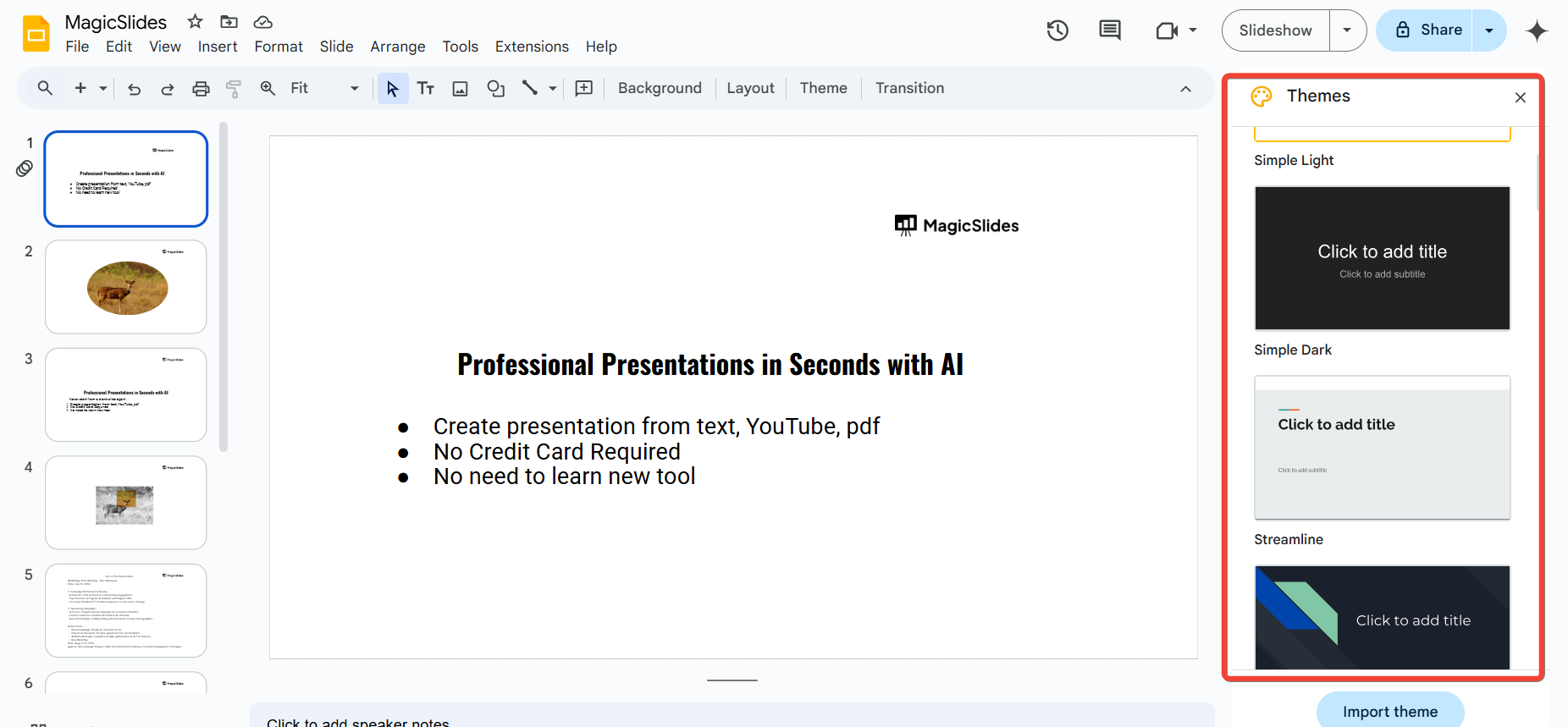Click the Move to folder icon

coord(229,21)
